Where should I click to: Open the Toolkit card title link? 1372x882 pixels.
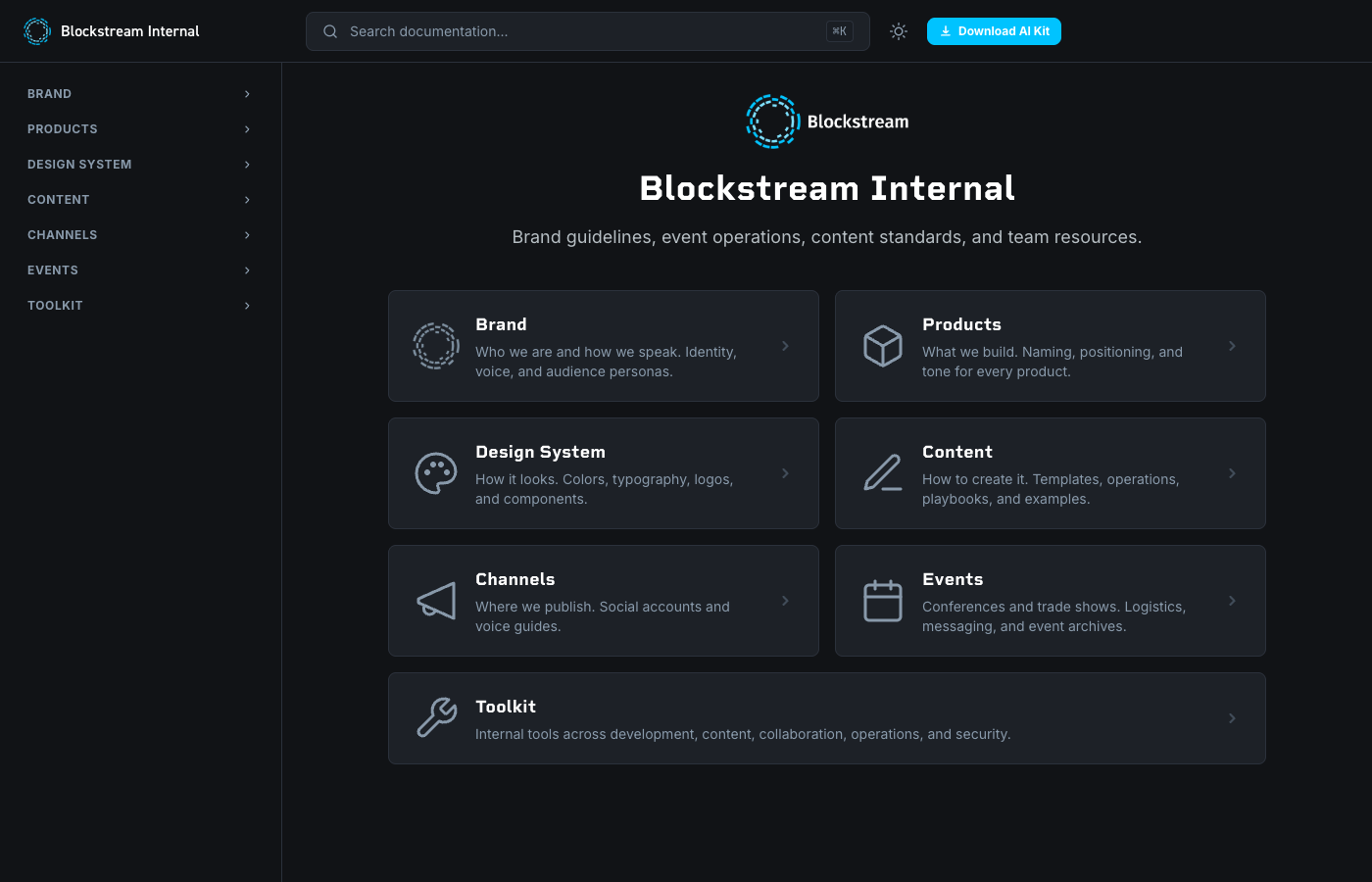click(506, 707)
